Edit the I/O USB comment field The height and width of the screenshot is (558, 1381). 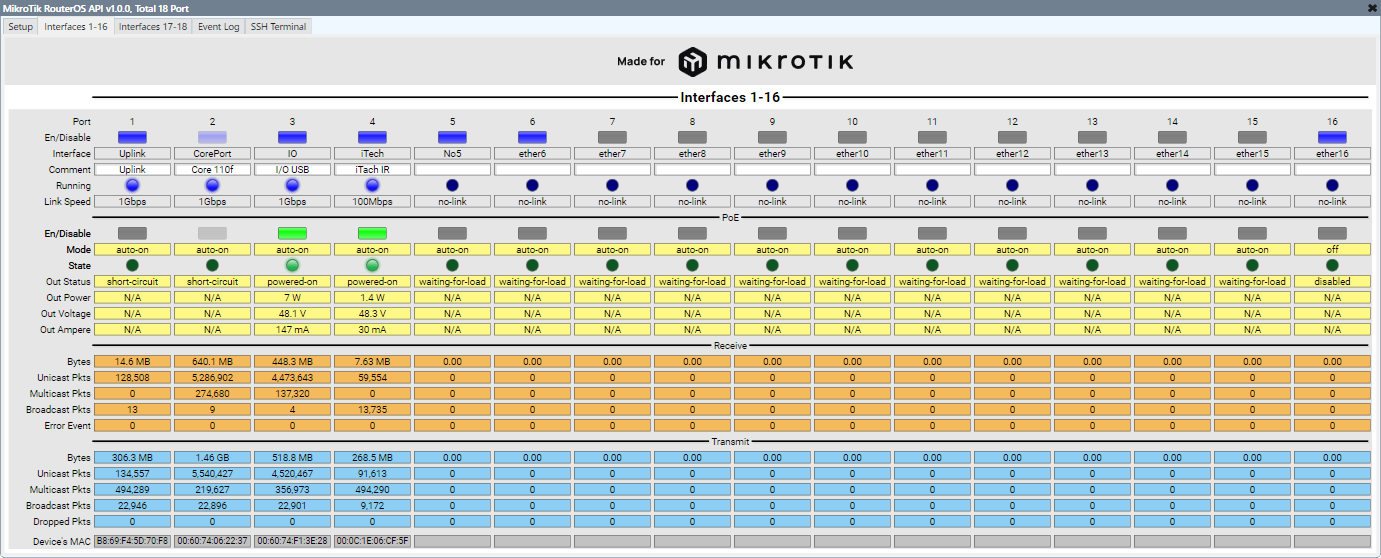pyautogui.click(x=292, y=170)
